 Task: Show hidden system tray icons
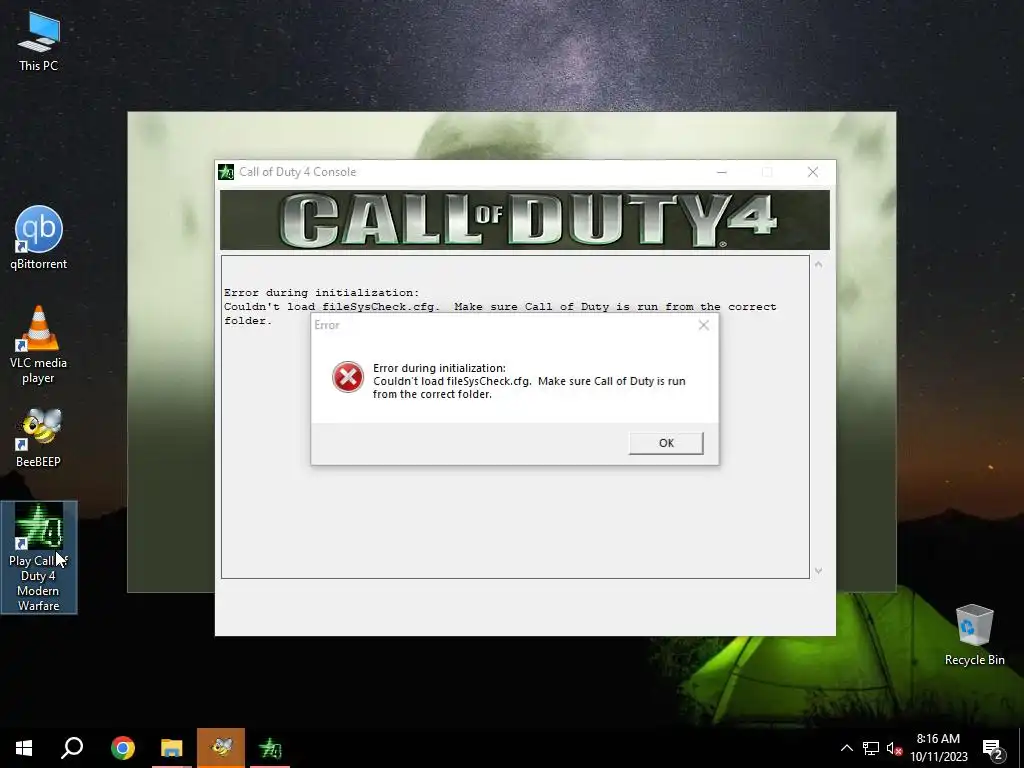(x=846, y=748)
